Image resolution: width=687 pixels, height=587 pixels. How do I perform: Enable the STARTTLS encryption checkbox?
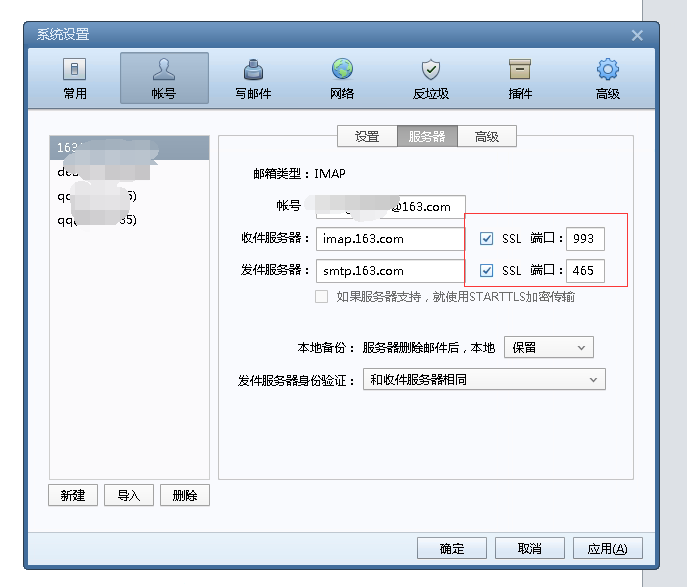tap(322, 297)
